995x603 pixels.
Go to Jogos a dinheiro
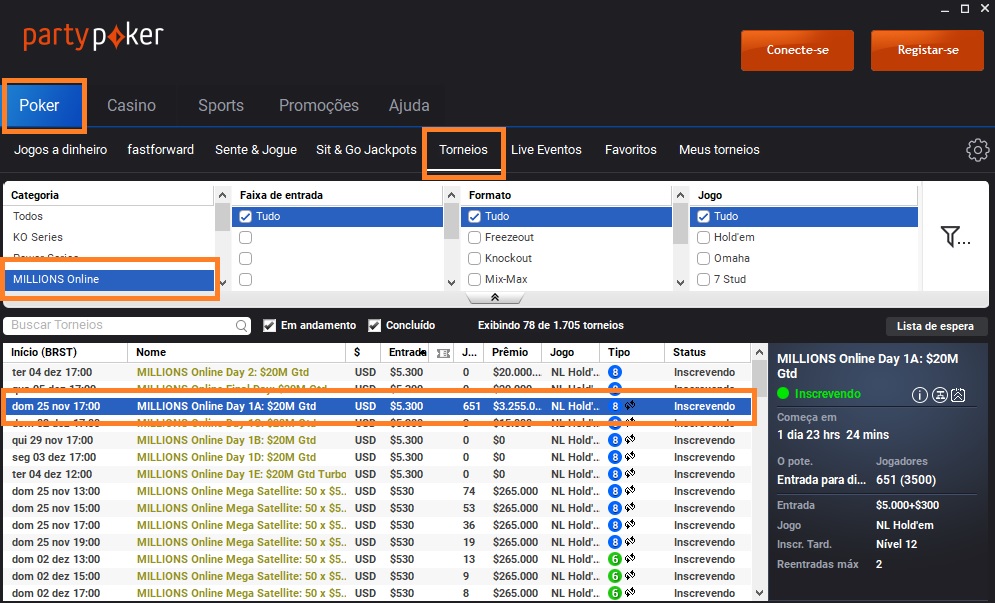click(x=61, y=150)
